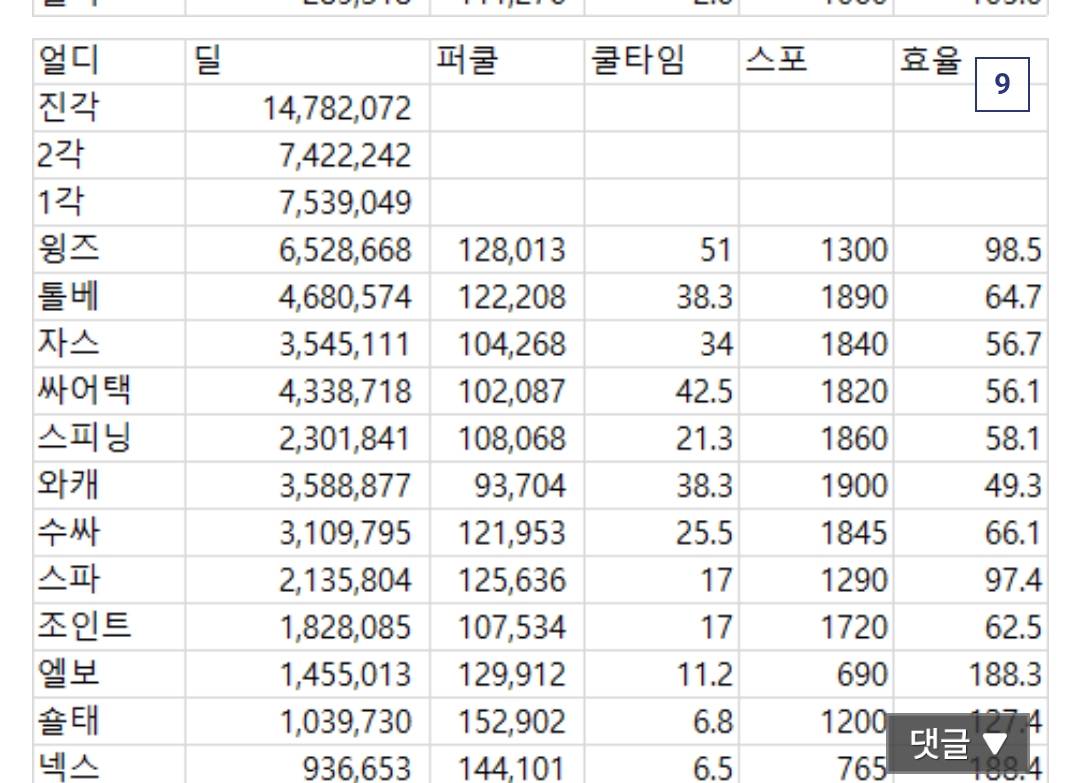This screenshot has width=1080, height=783.
Task: Click the 3,109,795 damage cell for 수싸
Action: 345,533
